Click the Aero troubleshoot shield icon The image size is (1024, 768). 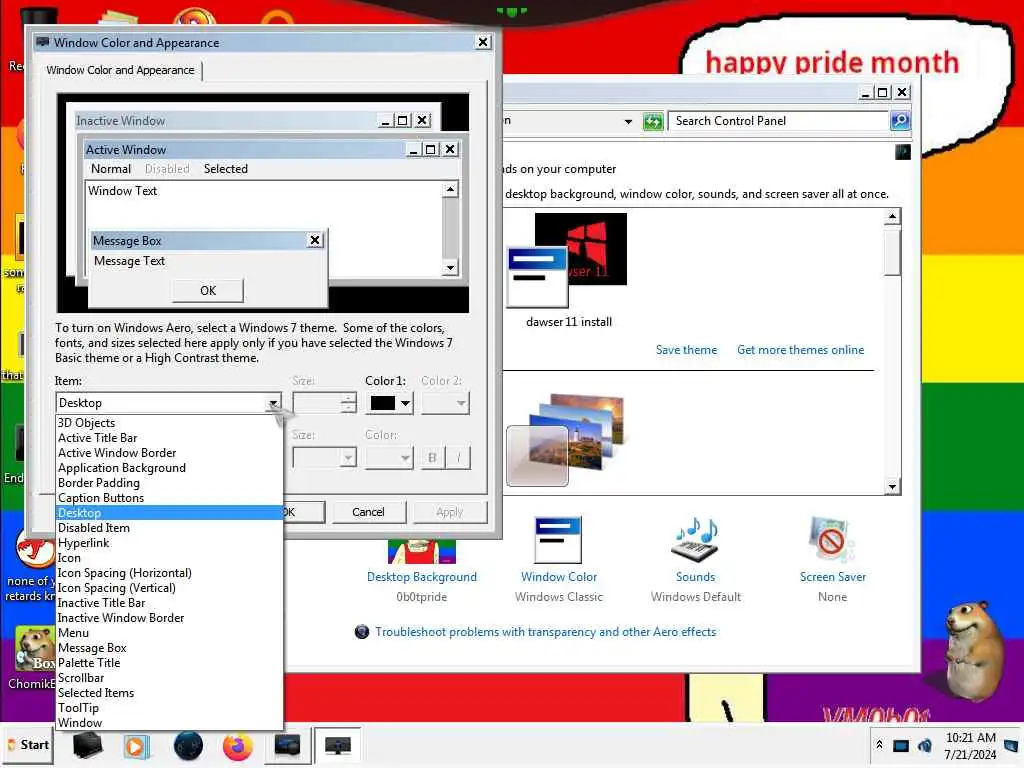pyautogui.click(x=361, y=632)
